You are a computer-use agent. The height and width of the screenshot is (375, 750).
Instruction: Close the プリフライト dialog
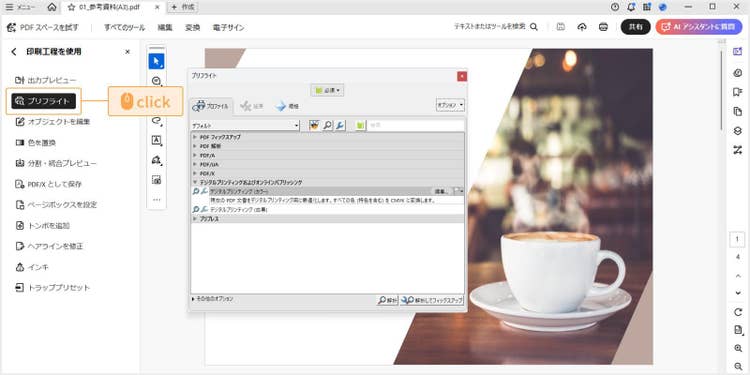coord(462,76)
